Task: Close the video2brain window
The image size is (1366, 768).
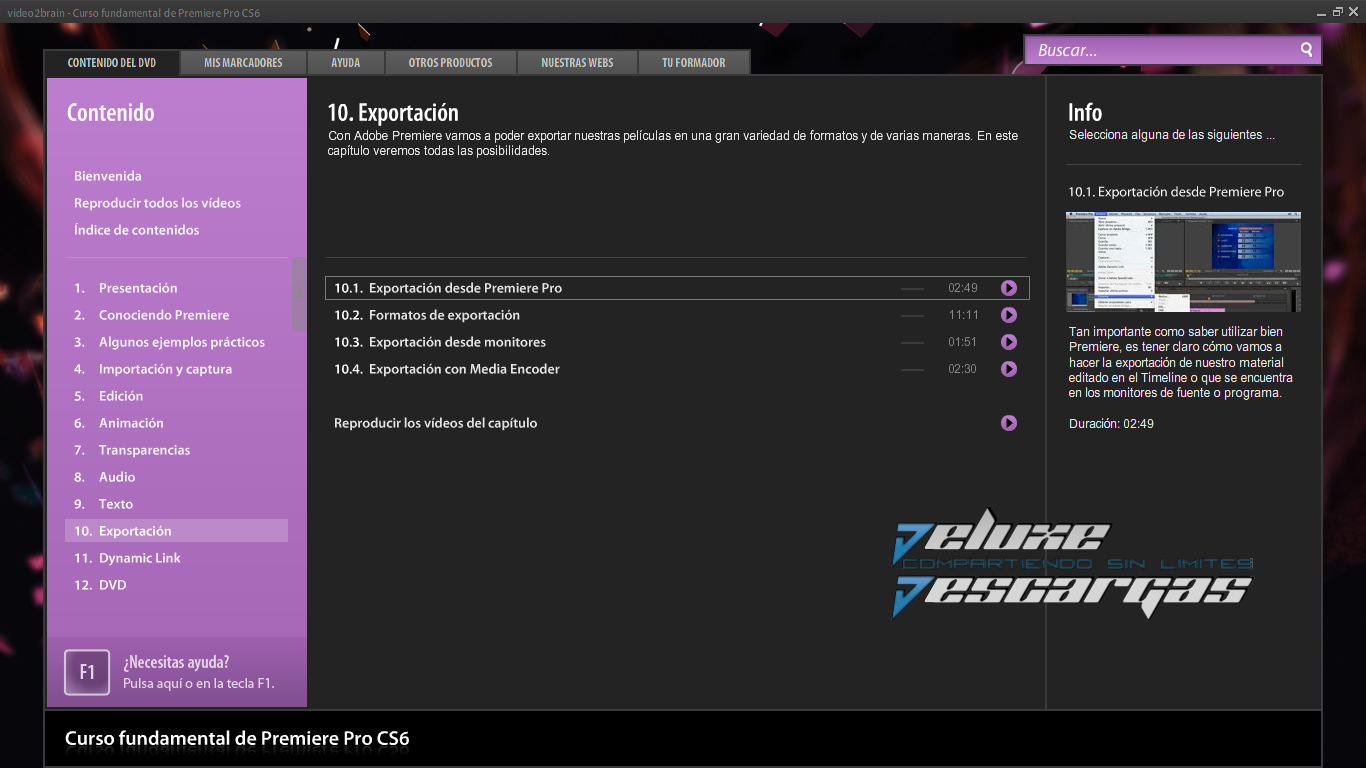Action: [1354, 11]
